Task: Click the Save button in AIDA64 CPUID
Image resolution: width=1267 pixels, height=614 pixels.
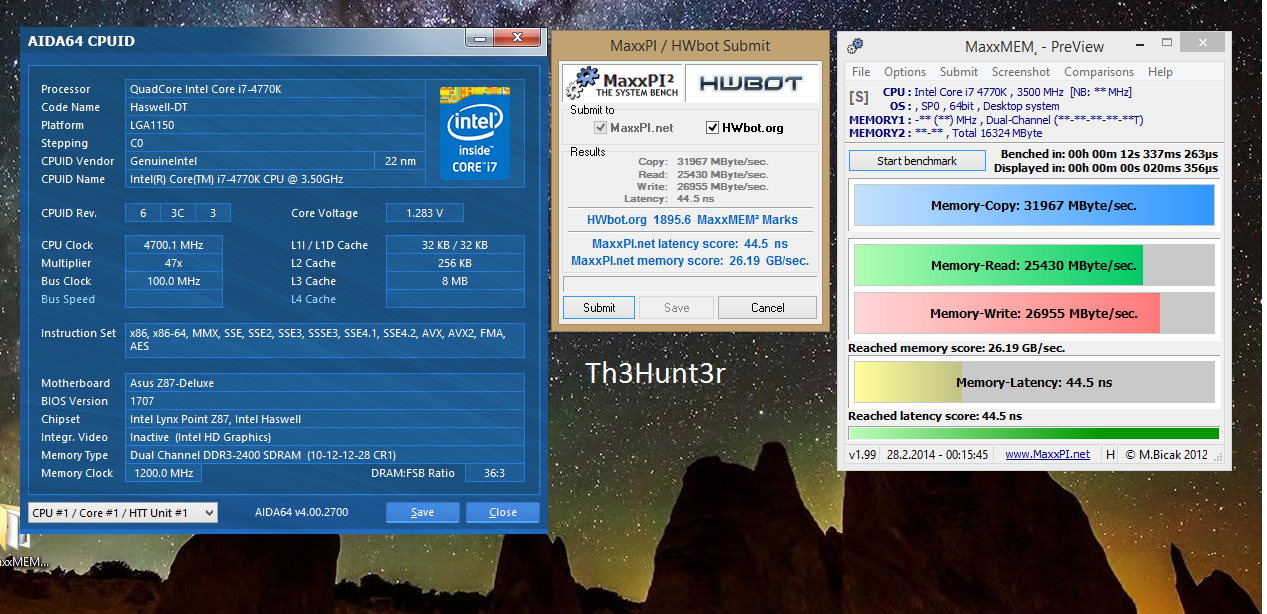Action: tap(423, 512)
